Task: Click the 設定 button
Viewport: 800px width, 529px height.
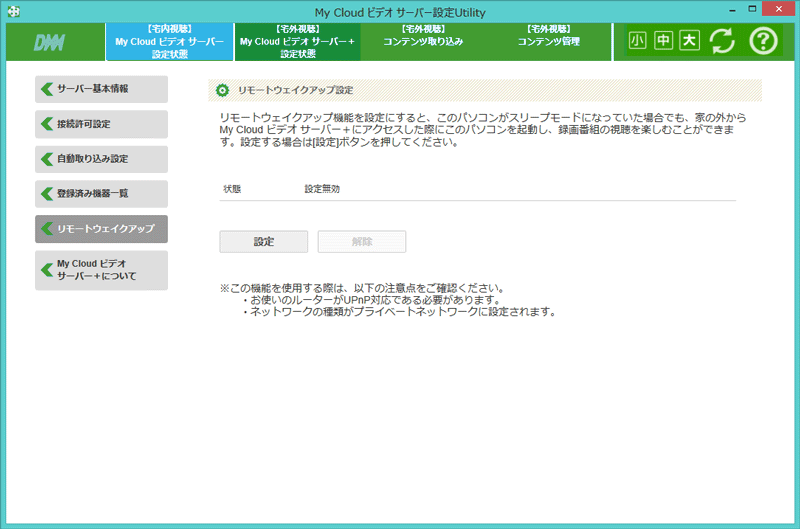Action: point(264,242)
